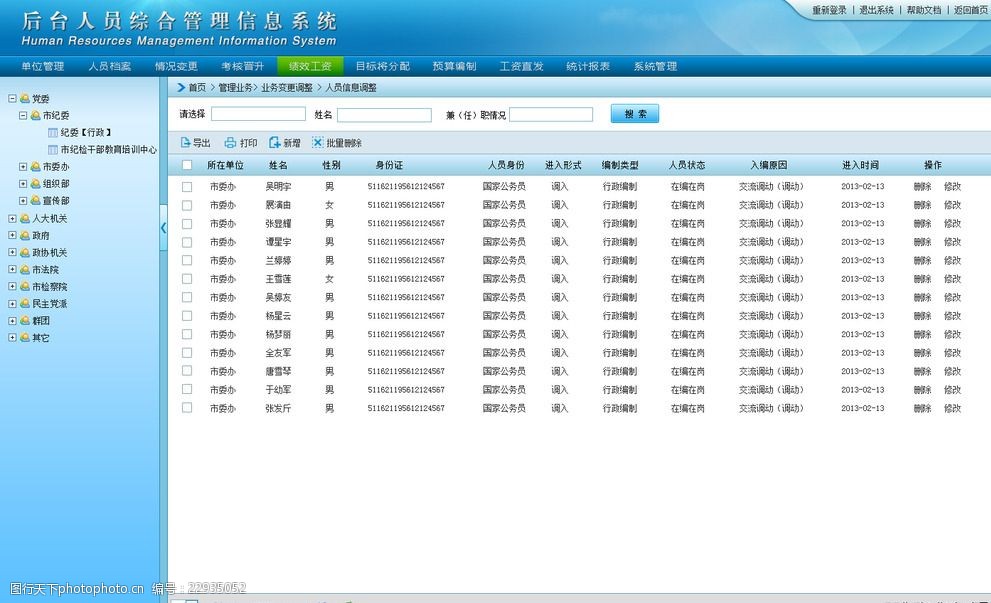Click the 批量删除 batch delete icon

click(318, 143)
